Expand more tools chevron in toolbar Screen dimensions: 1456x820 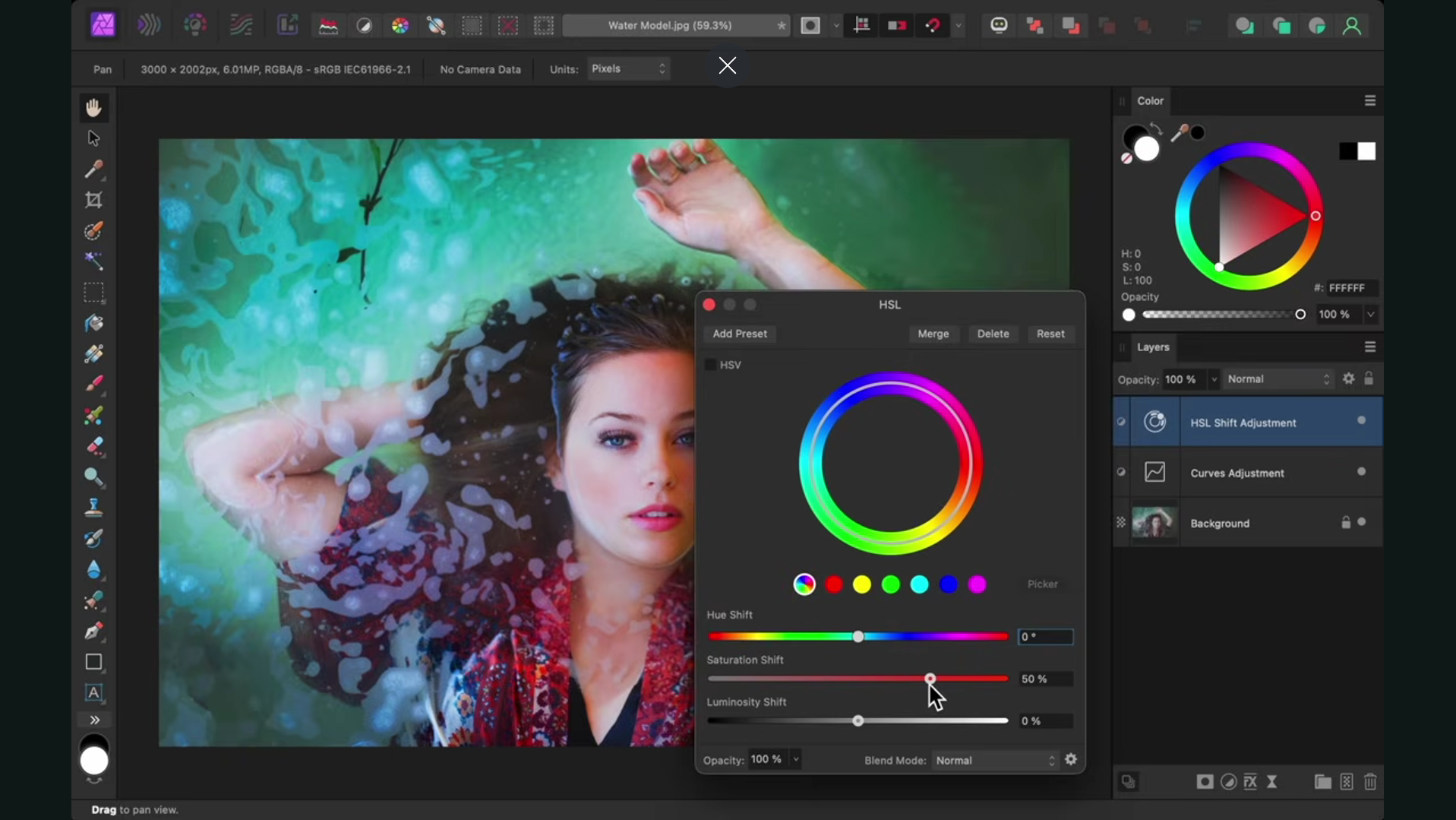pyautogui.click(x=94, y=720)
